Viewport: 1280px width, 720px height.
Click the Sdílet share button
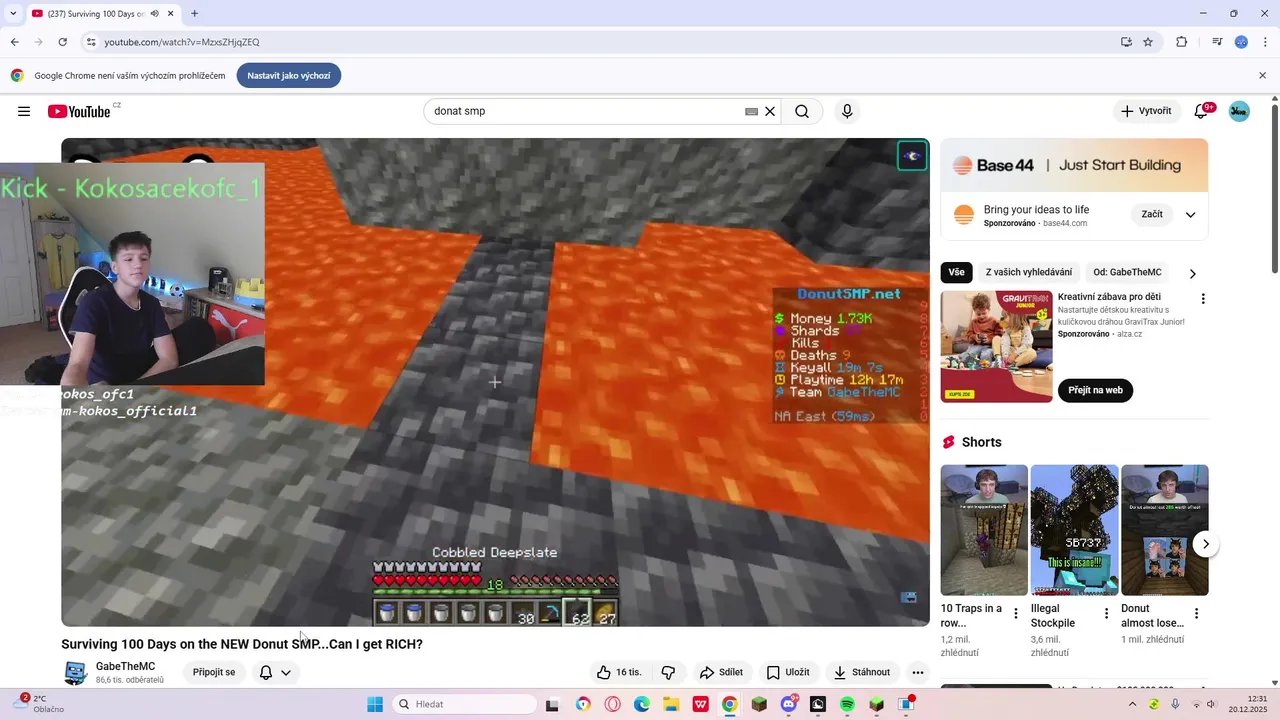(721, 672)
